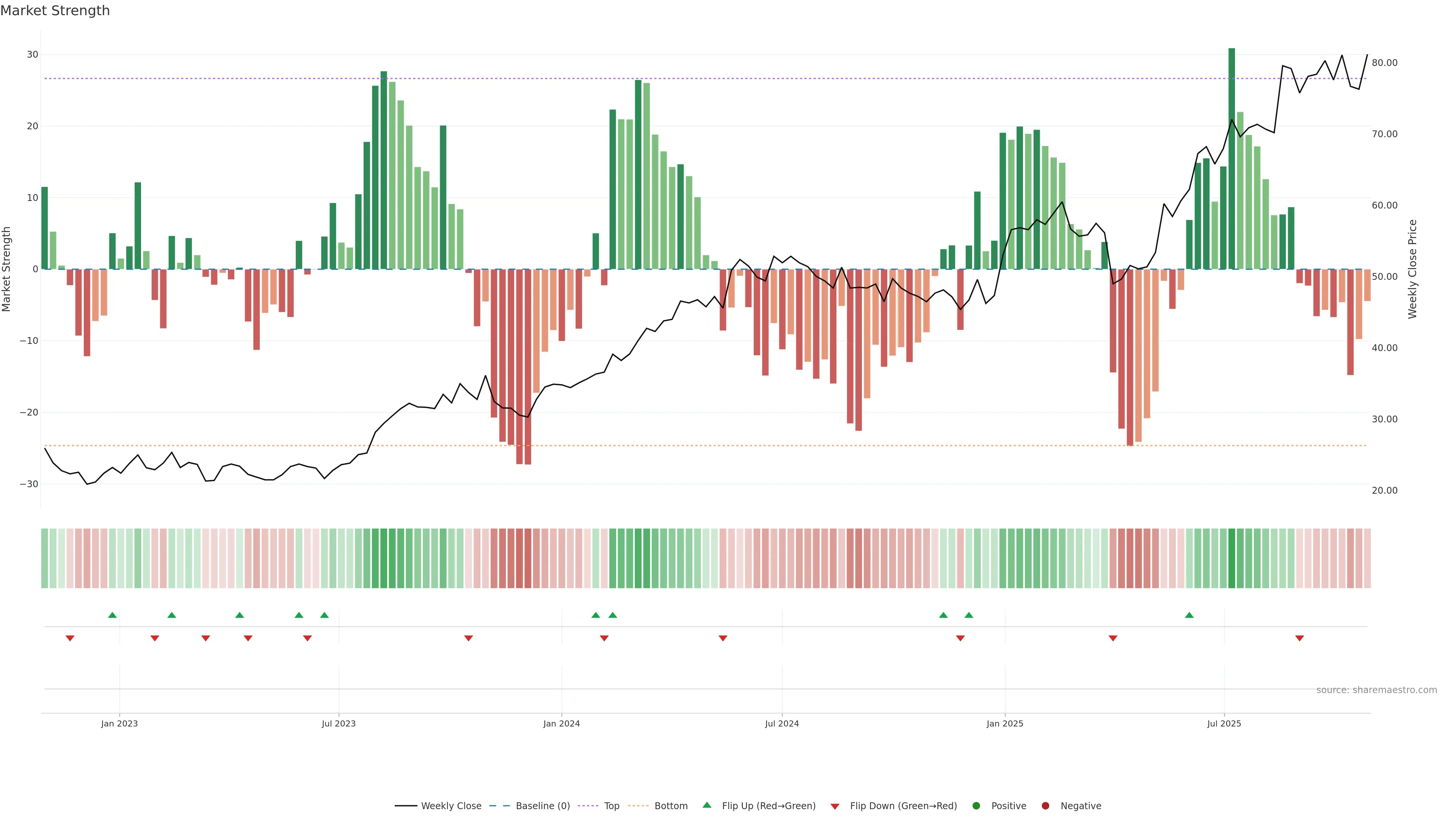This screenshot has width=1456, height=819.
Task: Click the first green flip-up triangle marker
Action: (x=113, y=615)
